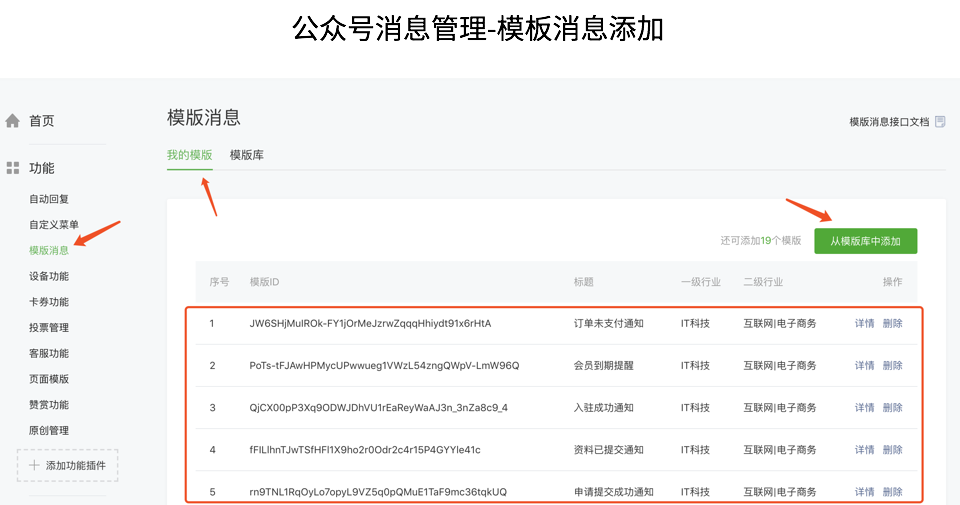Click template ID starting with QjCX00pP3Xq9
The height and width of the screenshot is (505, 960).
click(x=378, y=408)
